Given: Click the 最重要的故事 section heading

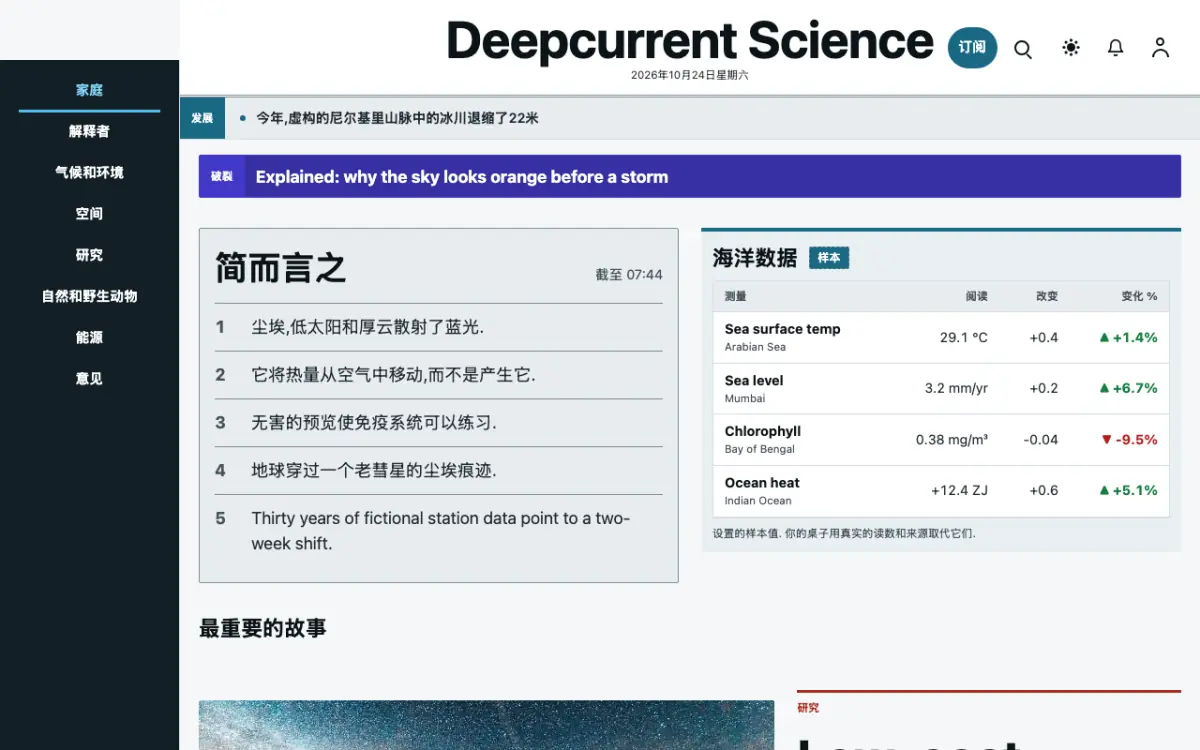Looking at the screenshot, I should tap(263, 628).
